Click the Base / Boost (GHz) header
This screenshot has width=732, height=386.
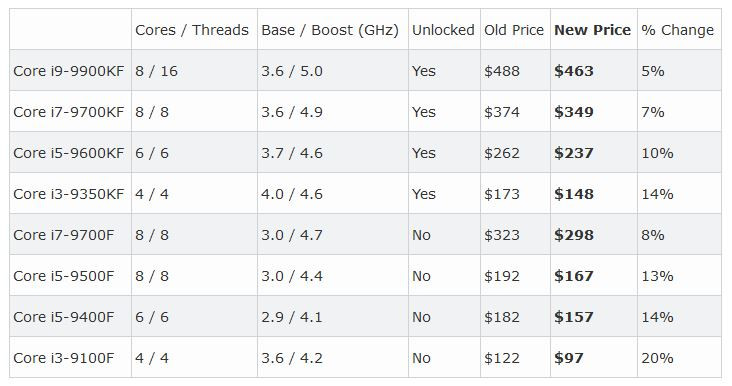(330, 30)
